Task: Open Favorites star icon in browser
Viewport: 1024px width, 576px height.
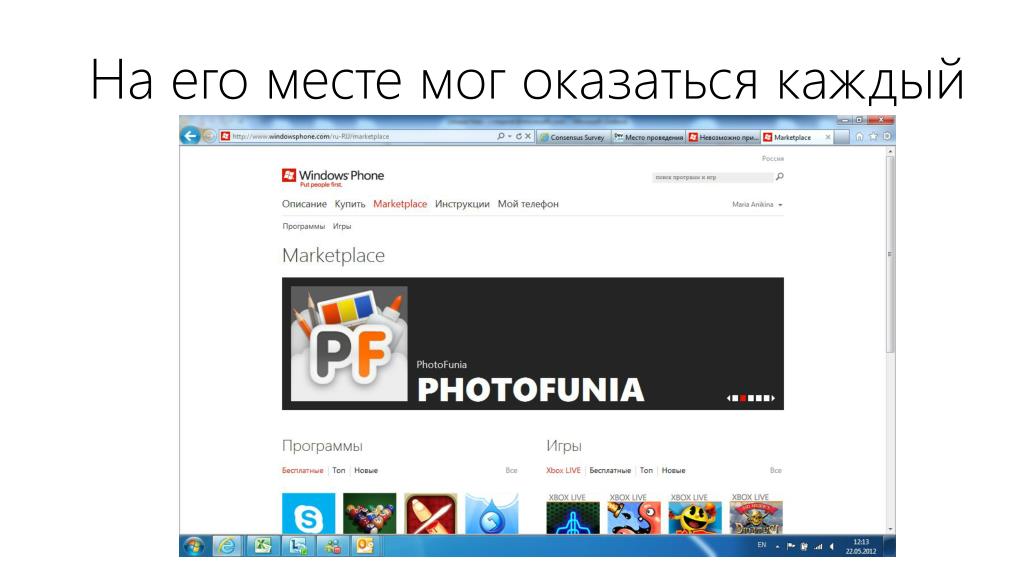Action: click(x=873, y=136)
